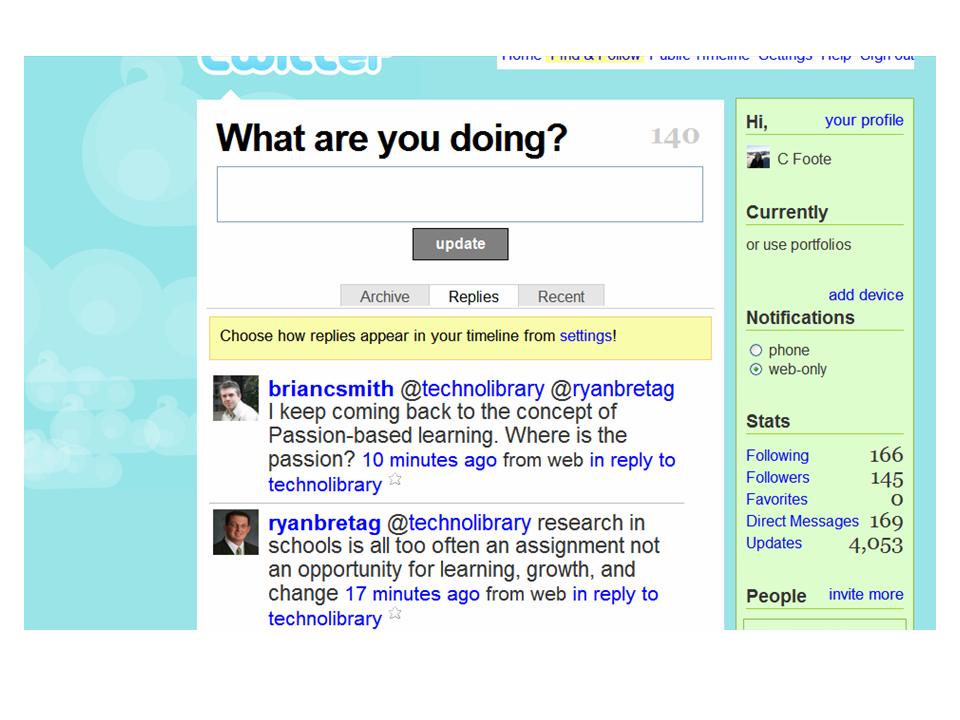Open briancsmith's avatar picture

236,398
